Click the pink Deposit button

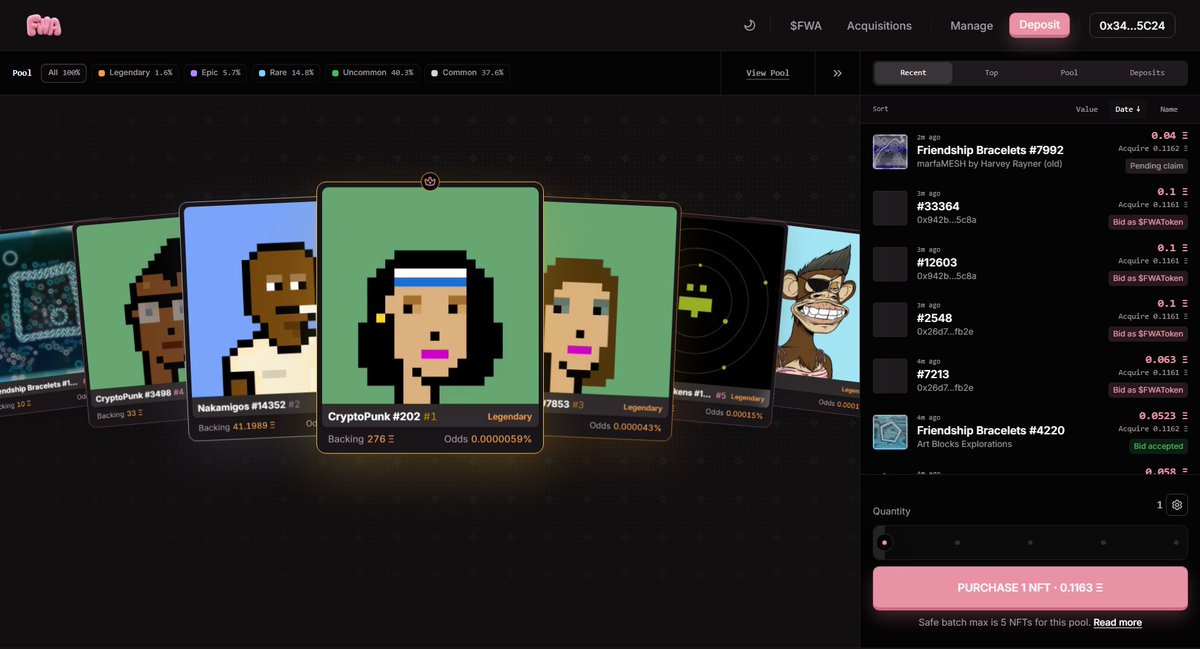tap(1039, 25)
